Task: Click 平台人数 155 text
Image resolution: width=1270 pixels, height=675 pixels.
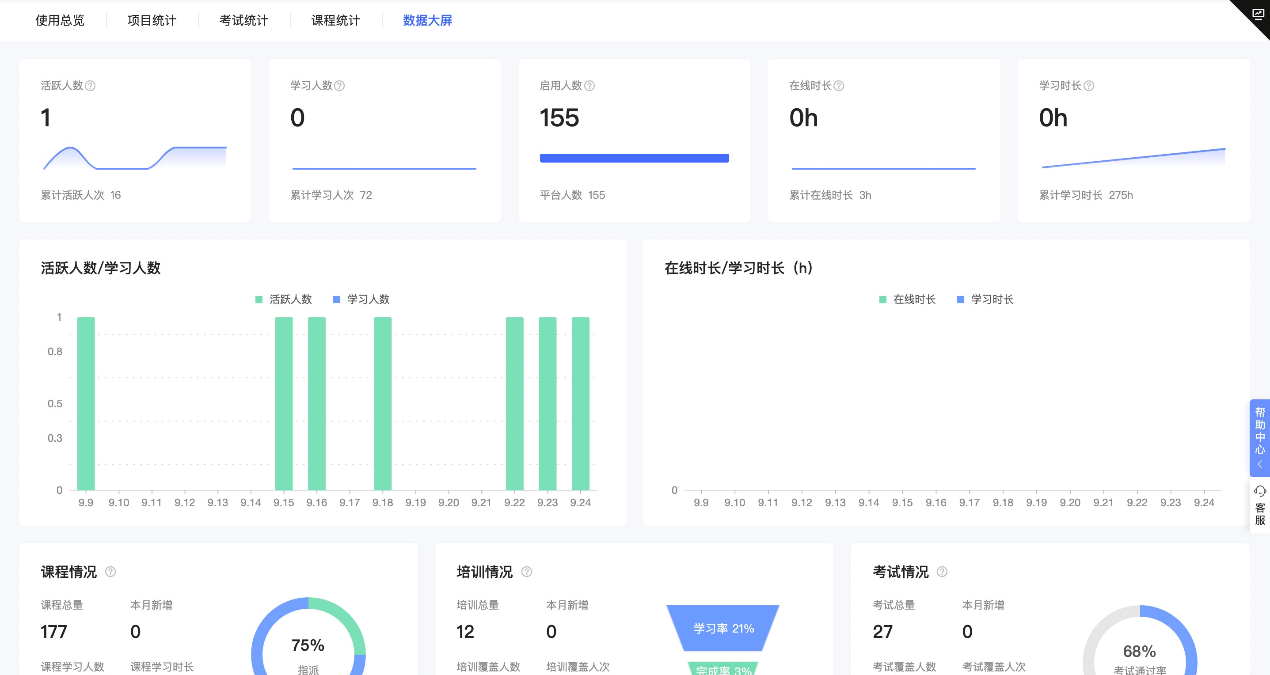Action: tap(572, 195)
